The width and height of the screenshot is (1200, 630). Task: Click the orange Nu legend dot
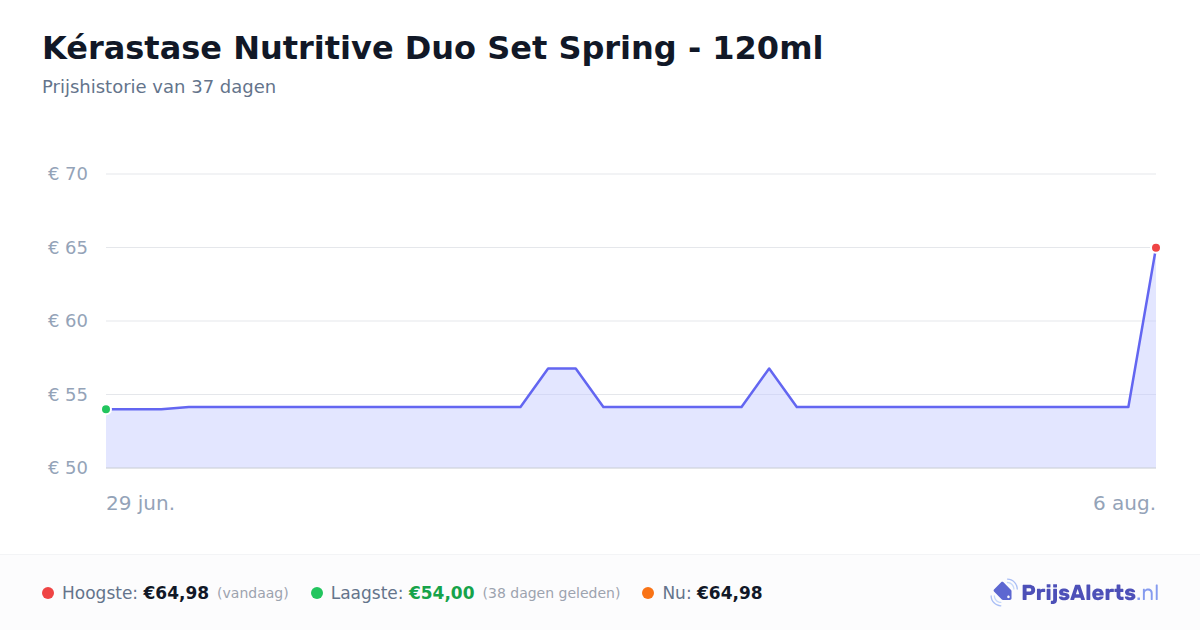(x=648, y=593)
